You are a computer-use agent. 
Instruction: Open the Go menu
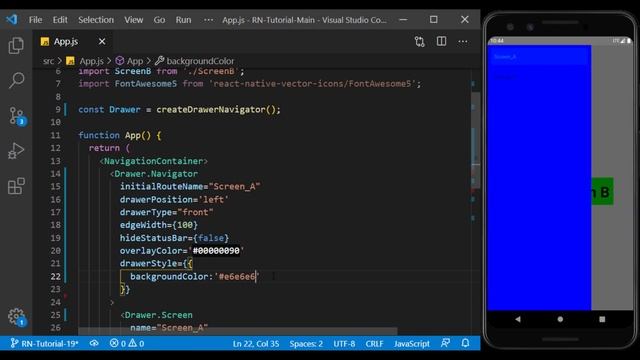pyautogui.click(x=159, y=20)
